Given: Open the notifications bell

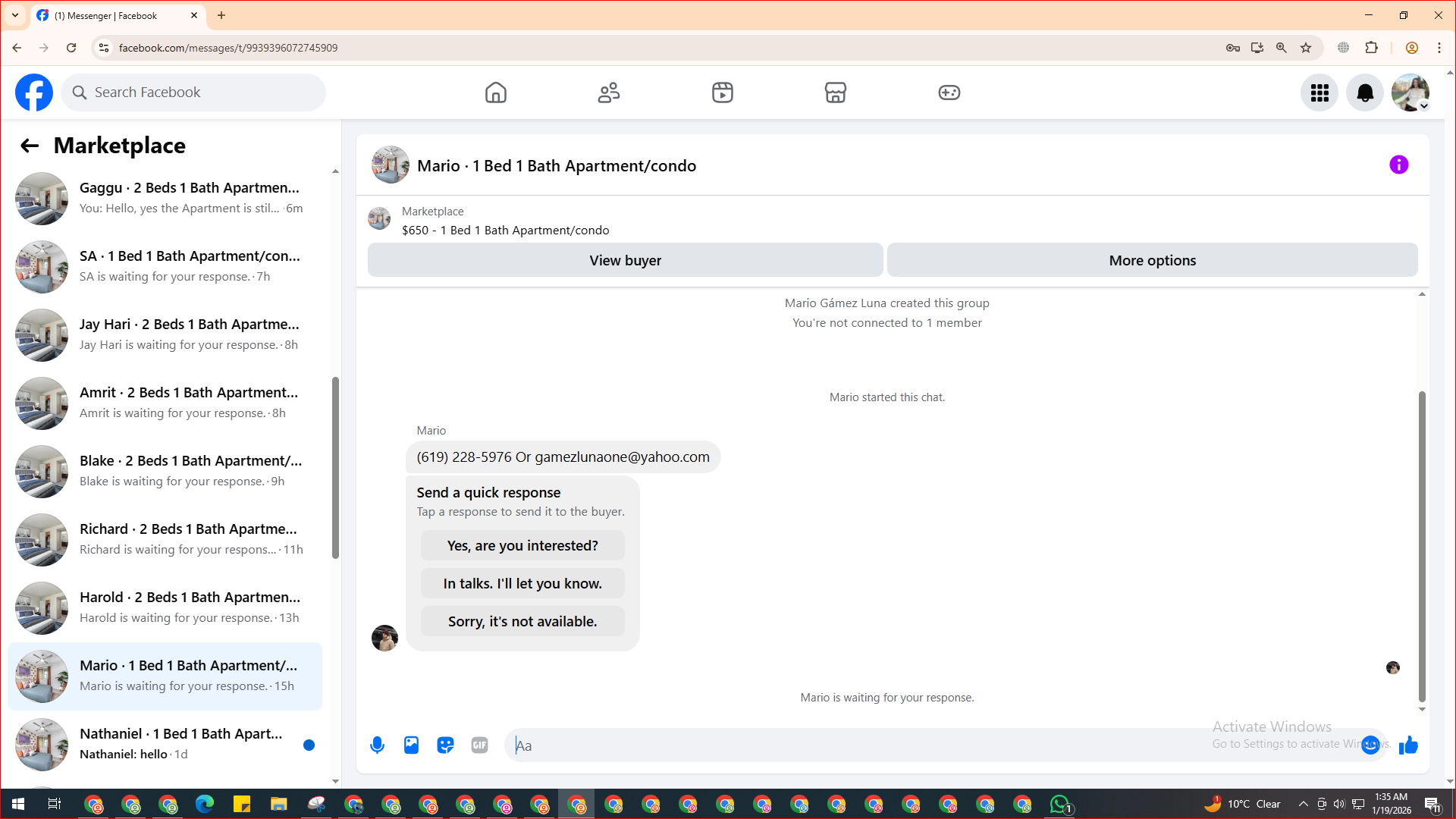Looking at the screenshot, I should coord(1365,93).
